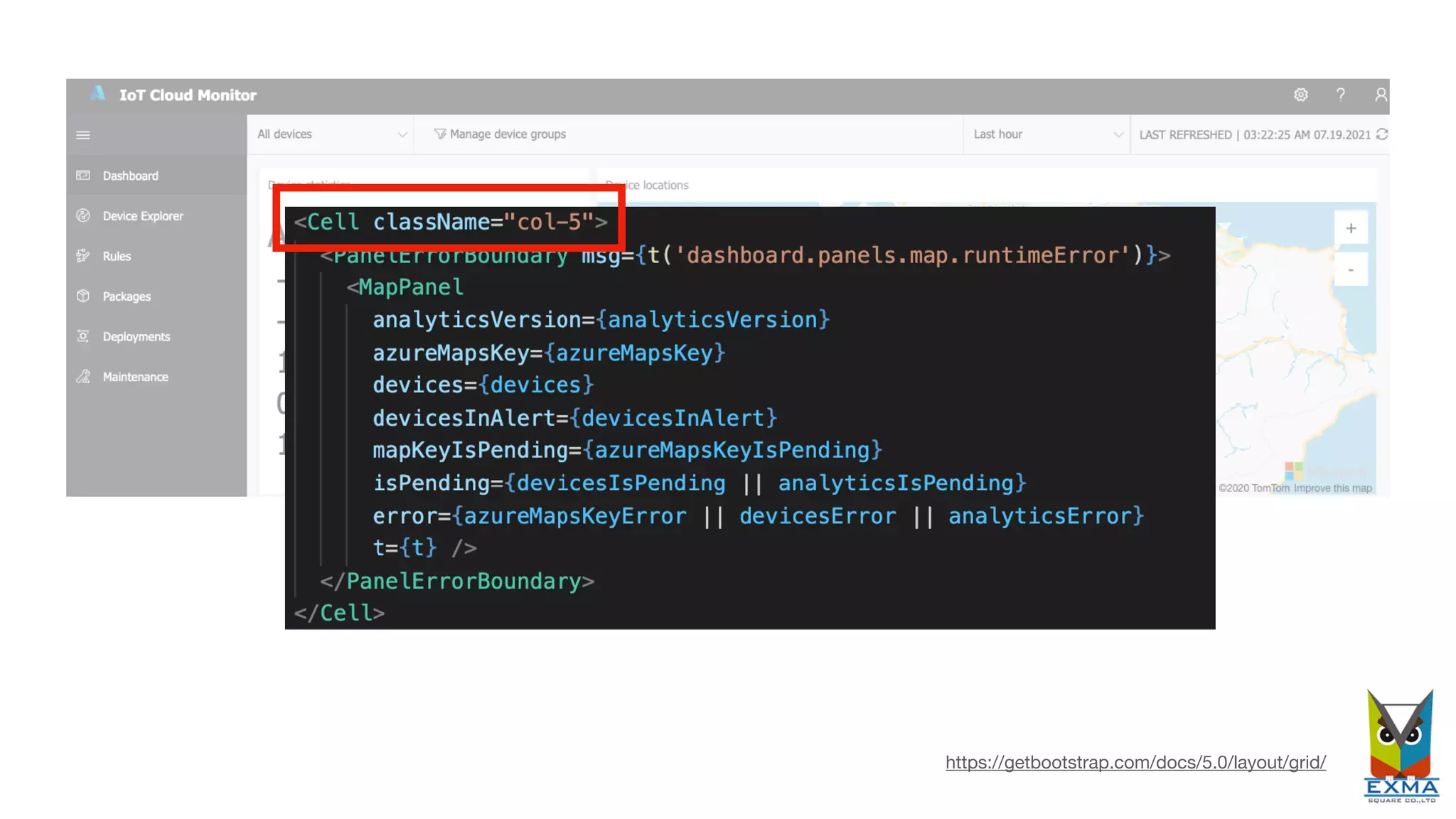
Task: Click the Packages box icon
Action: click(83, 296)
